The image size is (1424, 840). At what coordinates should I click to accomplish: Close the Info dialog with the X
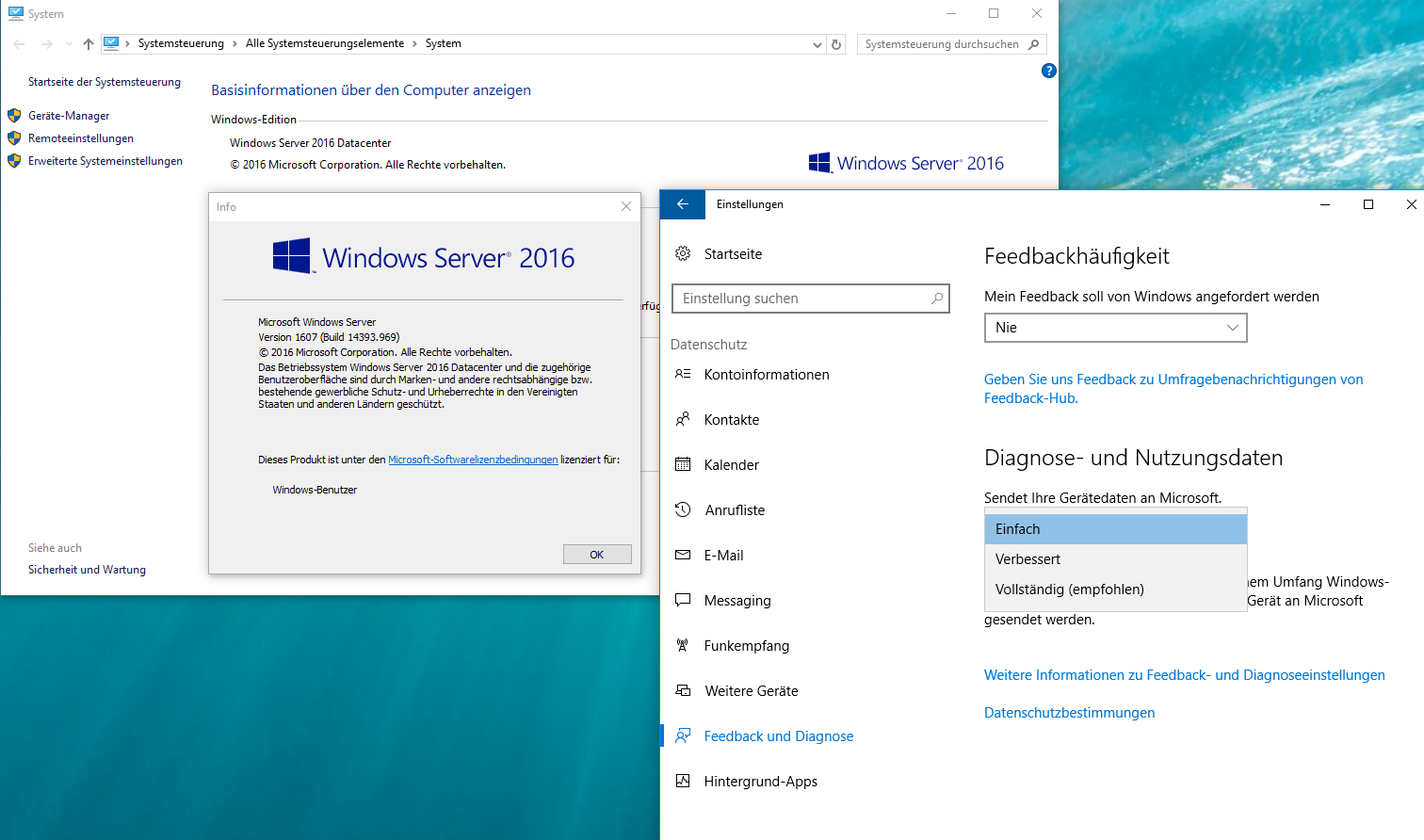click(x=626, y=206)
